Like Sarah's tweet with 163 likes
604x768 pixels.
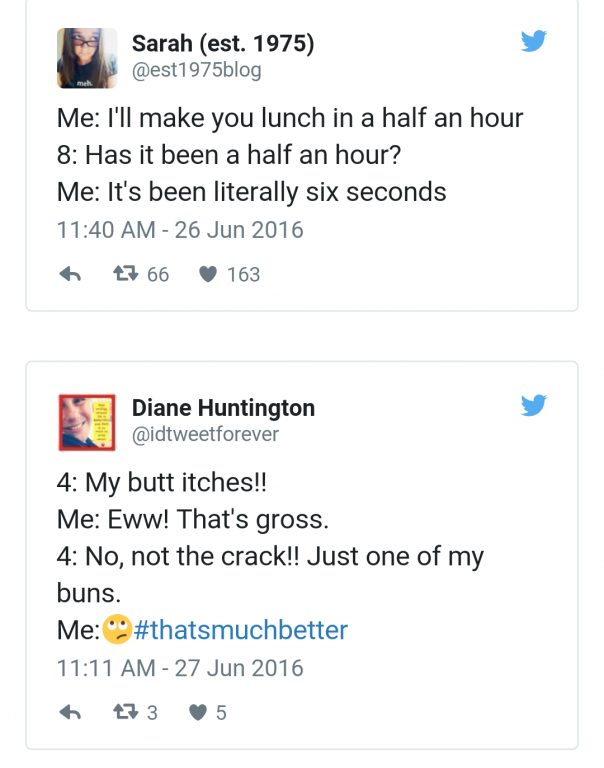(x=208, y=274)
